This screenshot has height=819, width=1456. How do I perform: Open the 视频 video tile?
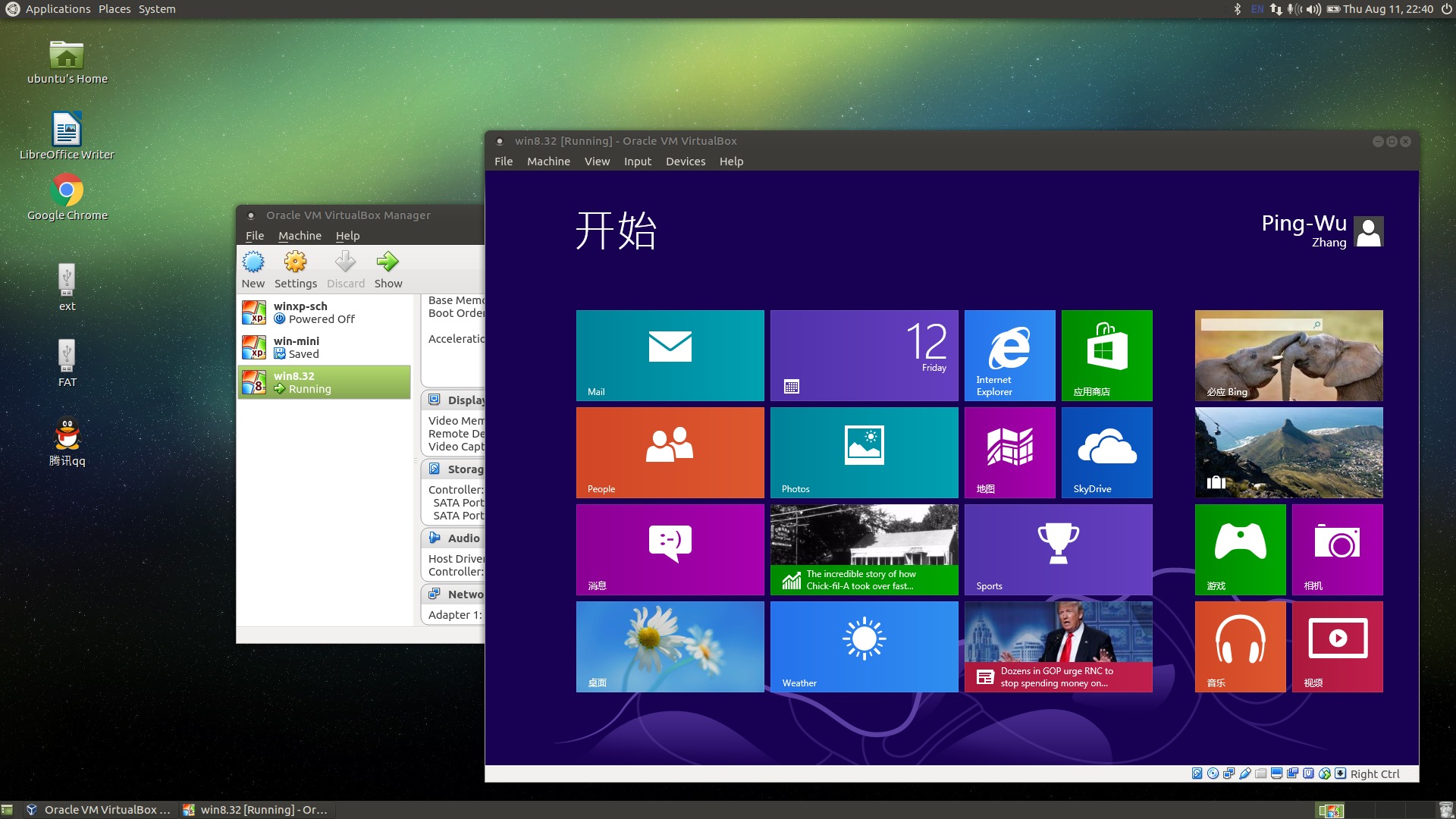pyautogui.click(x=1337, y=647)
